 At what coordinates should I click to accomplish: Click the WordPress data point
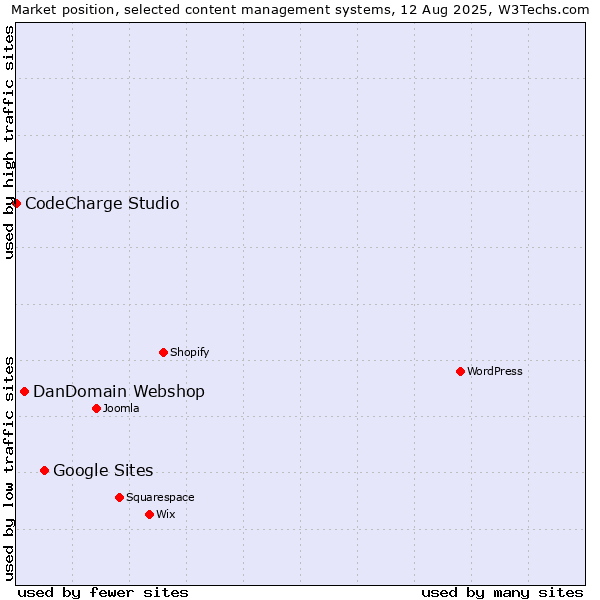460,372
